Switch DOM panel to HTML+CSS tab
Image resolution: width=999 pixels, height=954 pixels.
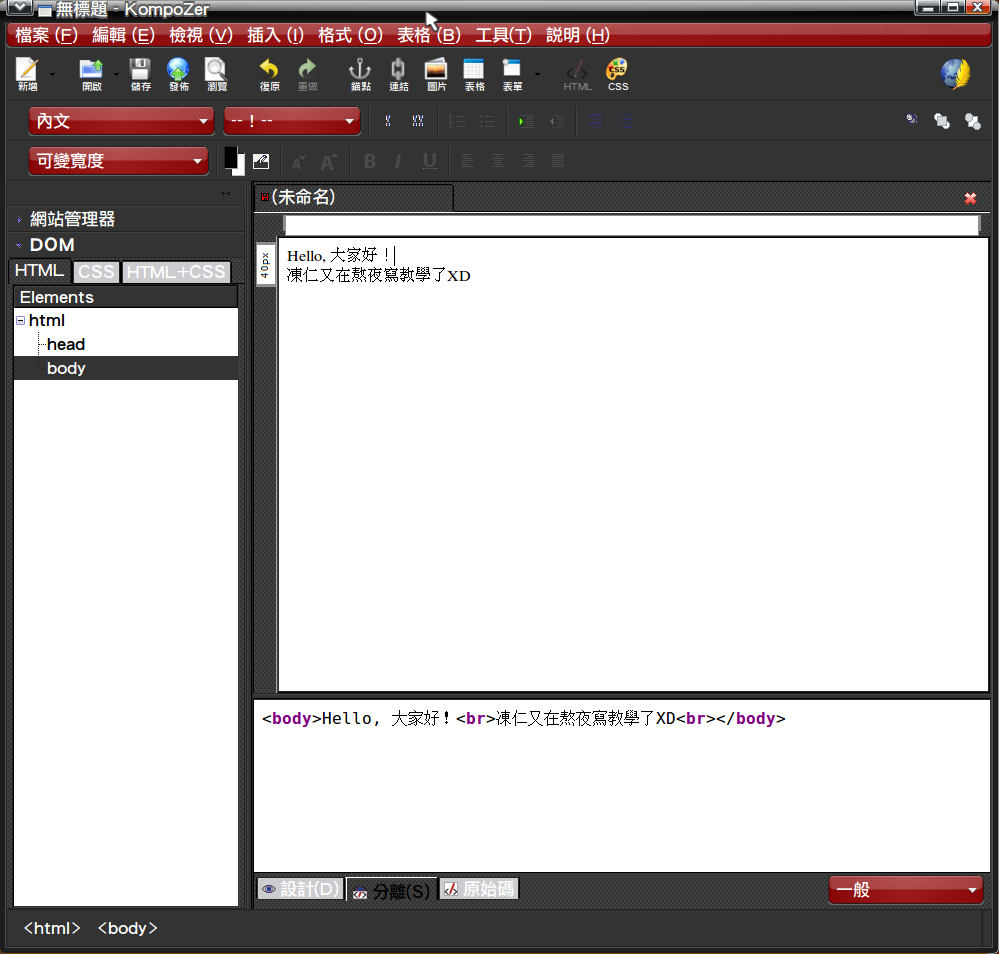click(176, 272)
